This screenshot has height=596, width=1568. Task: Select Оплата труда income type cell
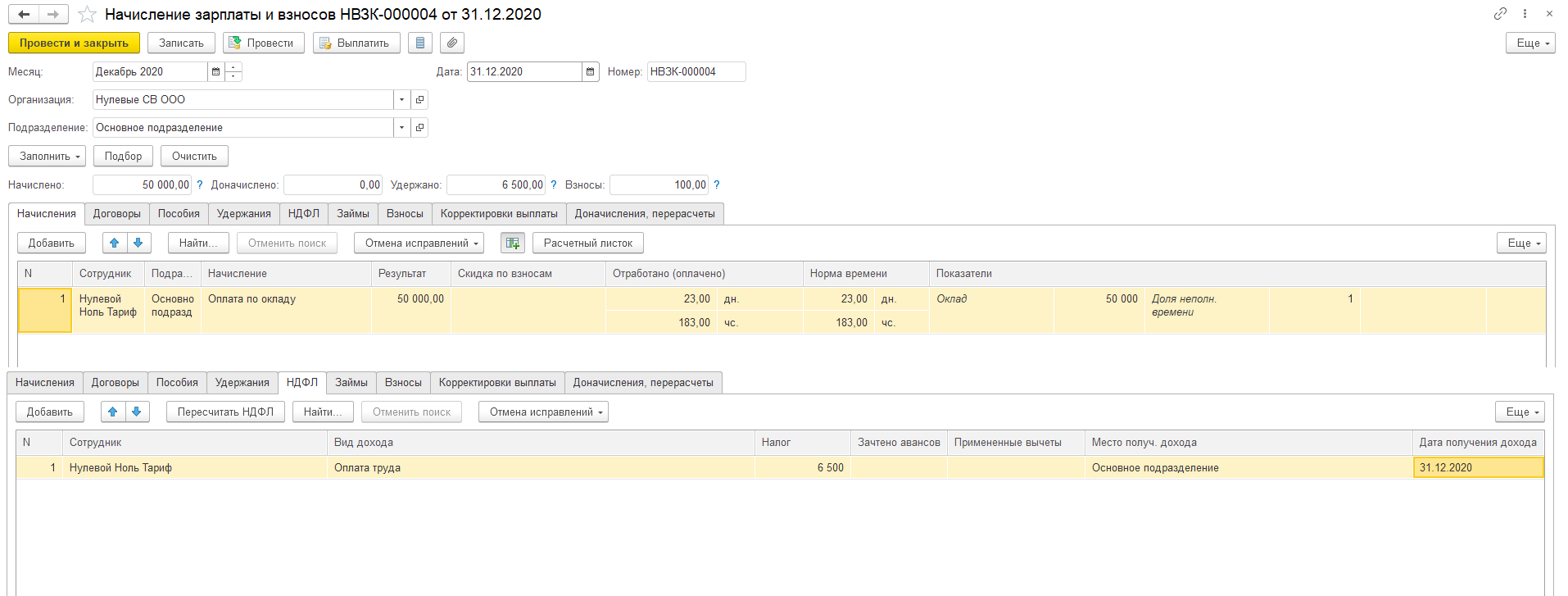click(x=541, y=467)
